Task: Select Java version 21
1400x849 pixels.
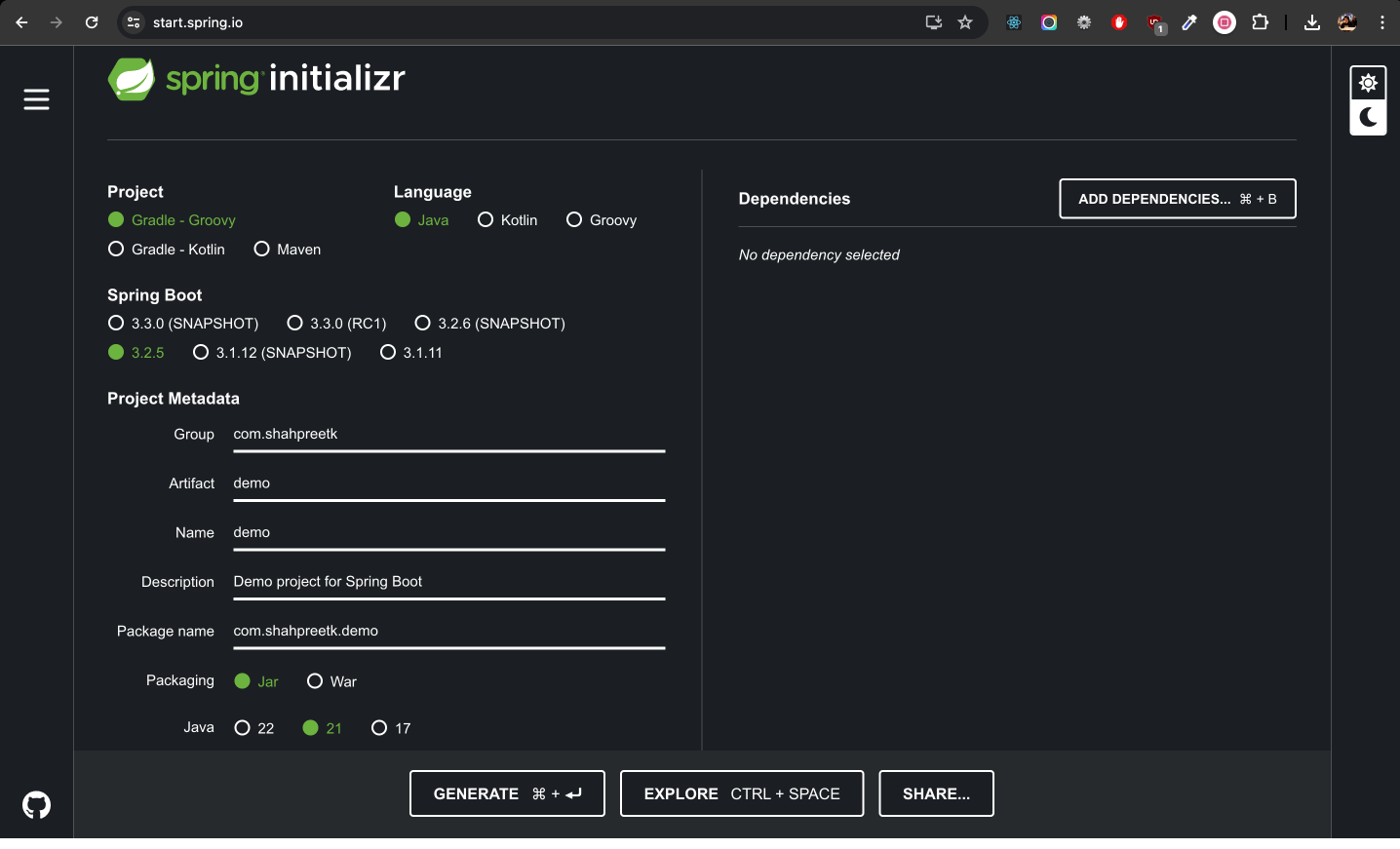Action: point(322,728)
